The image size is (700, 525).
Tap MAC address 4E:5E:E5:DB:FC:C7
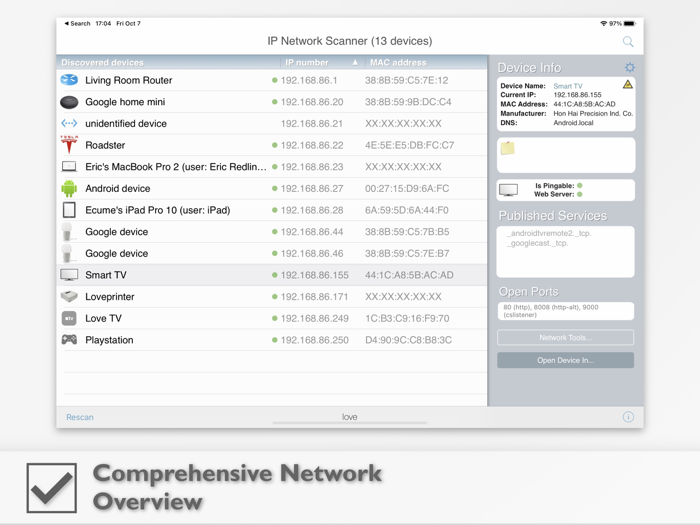coord(409,145)
